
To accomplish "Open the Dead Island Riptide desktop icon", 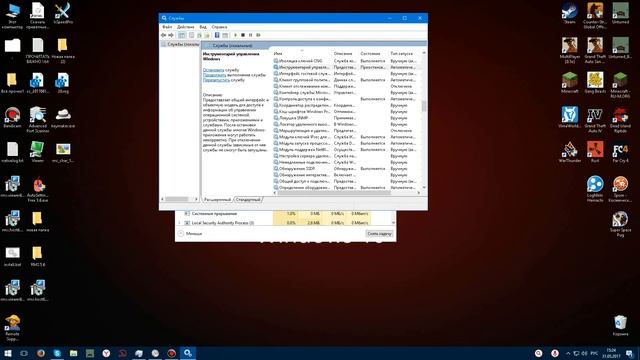I will tap(620, 120).
